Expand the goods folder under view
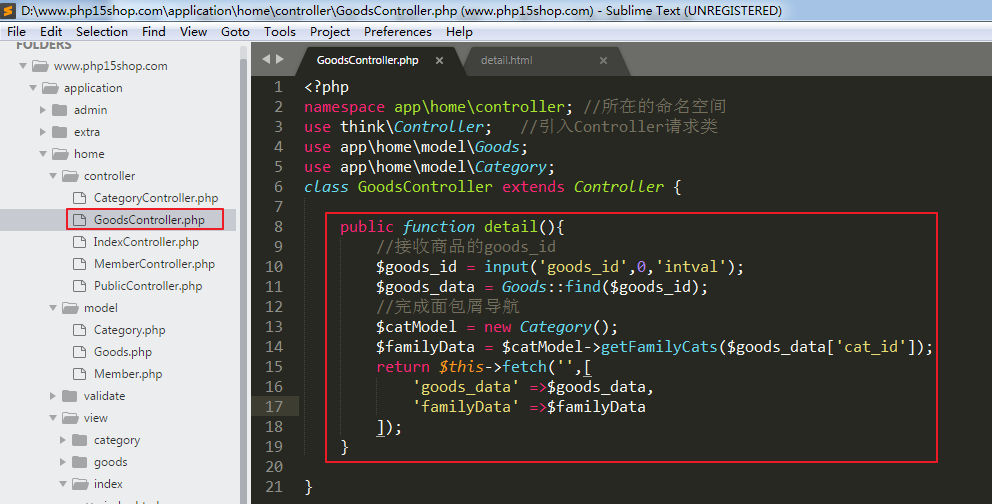992x504 pixels. (x=65, y=462)
